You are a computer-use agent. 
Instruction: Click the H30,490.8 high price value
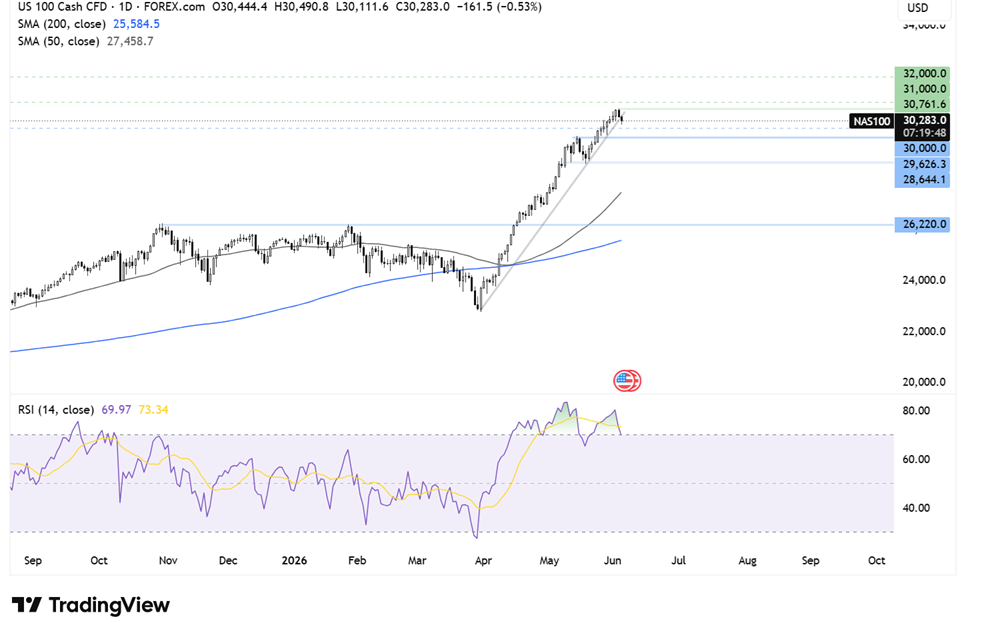(x=302, y=7)
